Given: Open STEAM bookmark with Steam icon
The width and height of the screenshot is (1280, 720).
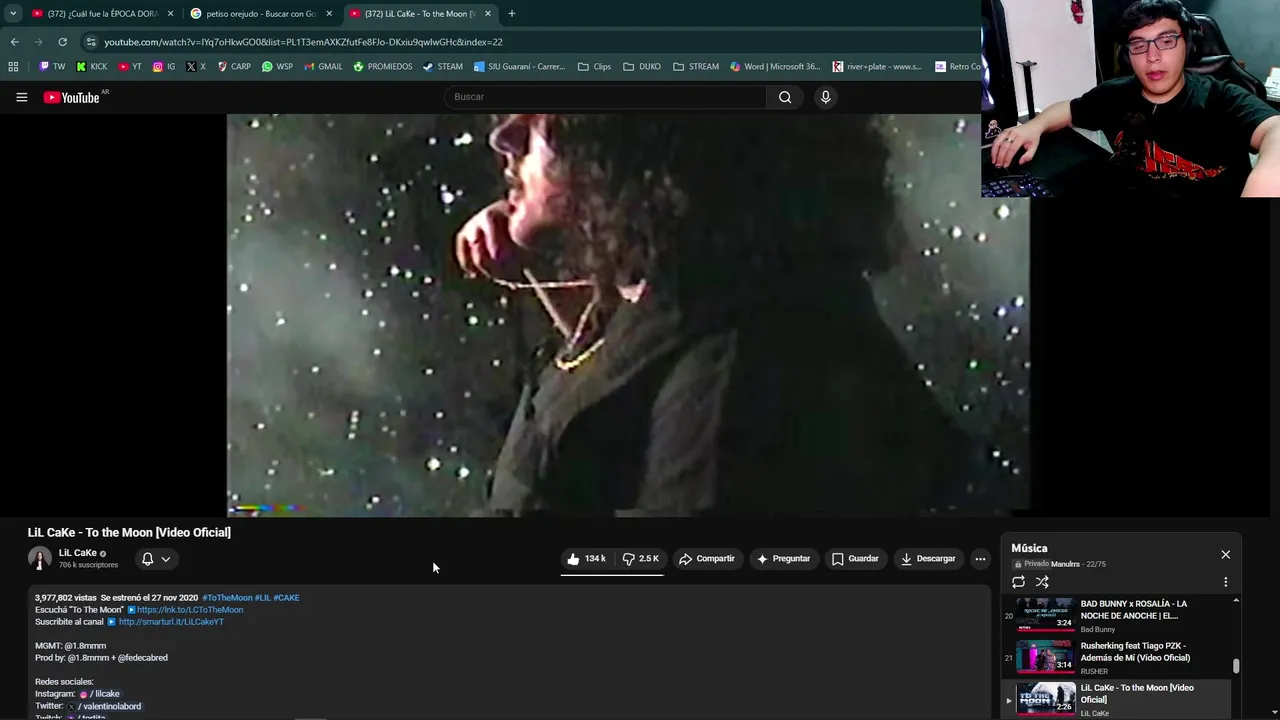Looking at the screenshot, I should [442, 67].
